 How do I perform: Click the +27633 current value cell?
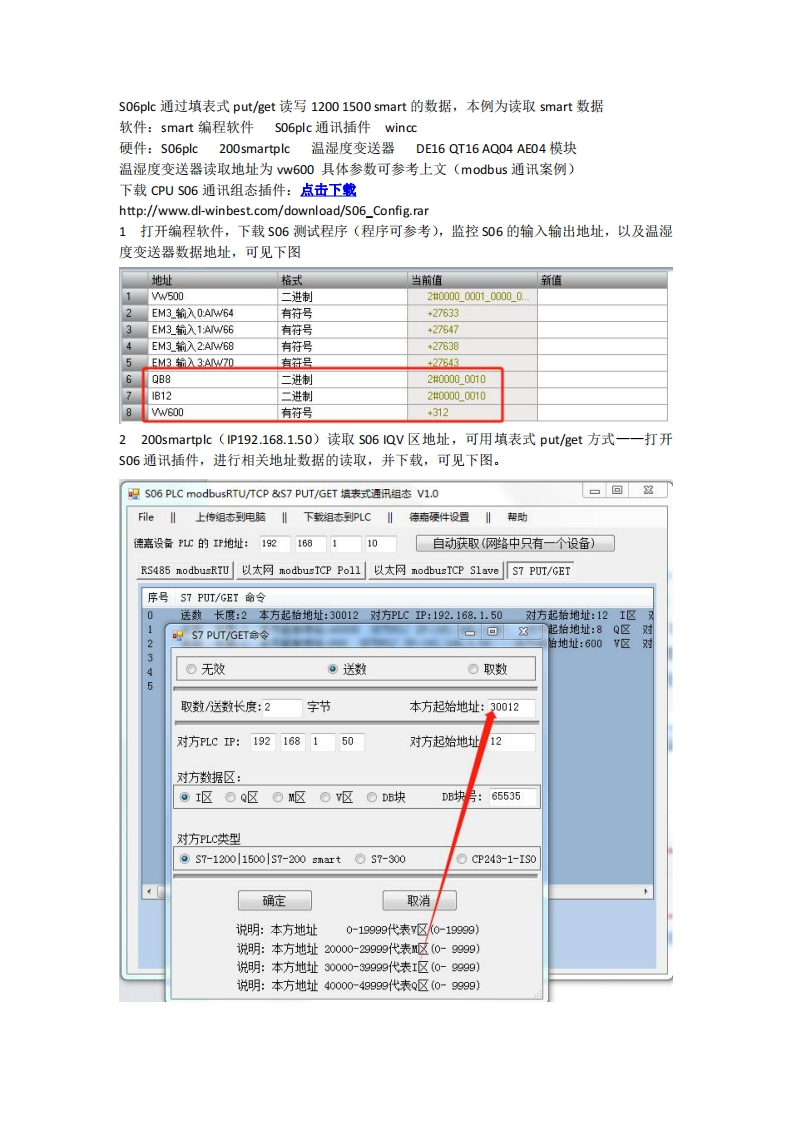click(472, 313)
